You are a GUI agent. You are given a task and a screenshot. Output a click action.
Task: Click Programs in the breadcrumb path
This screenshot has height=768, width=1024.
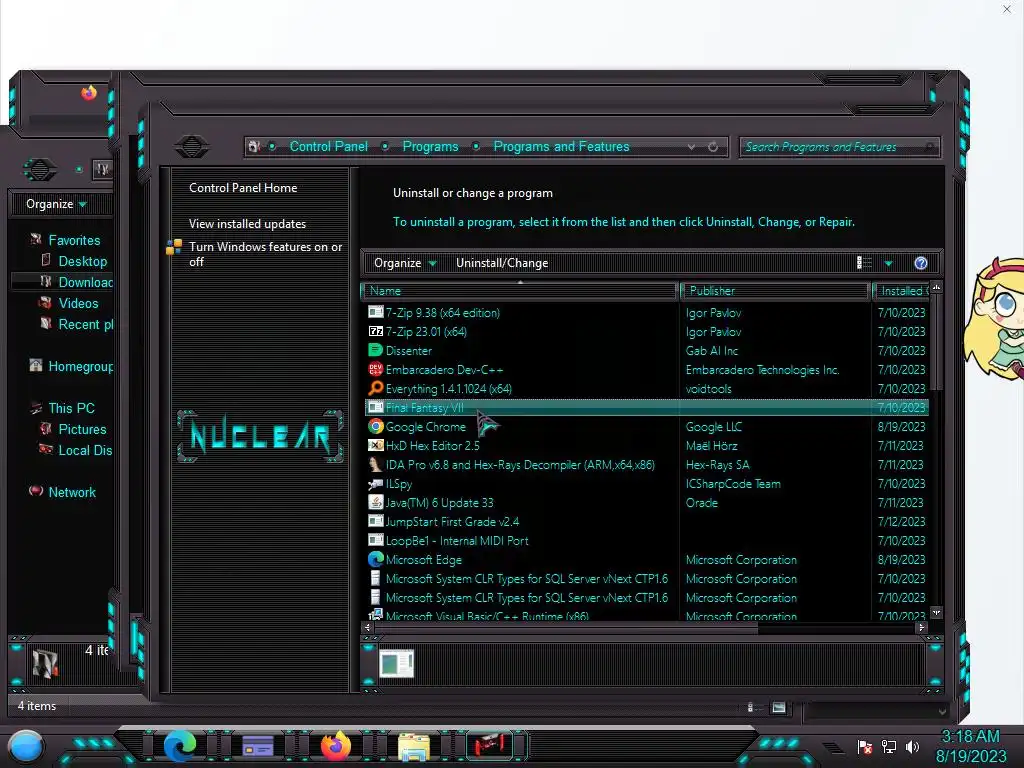[x=430, y=146]
